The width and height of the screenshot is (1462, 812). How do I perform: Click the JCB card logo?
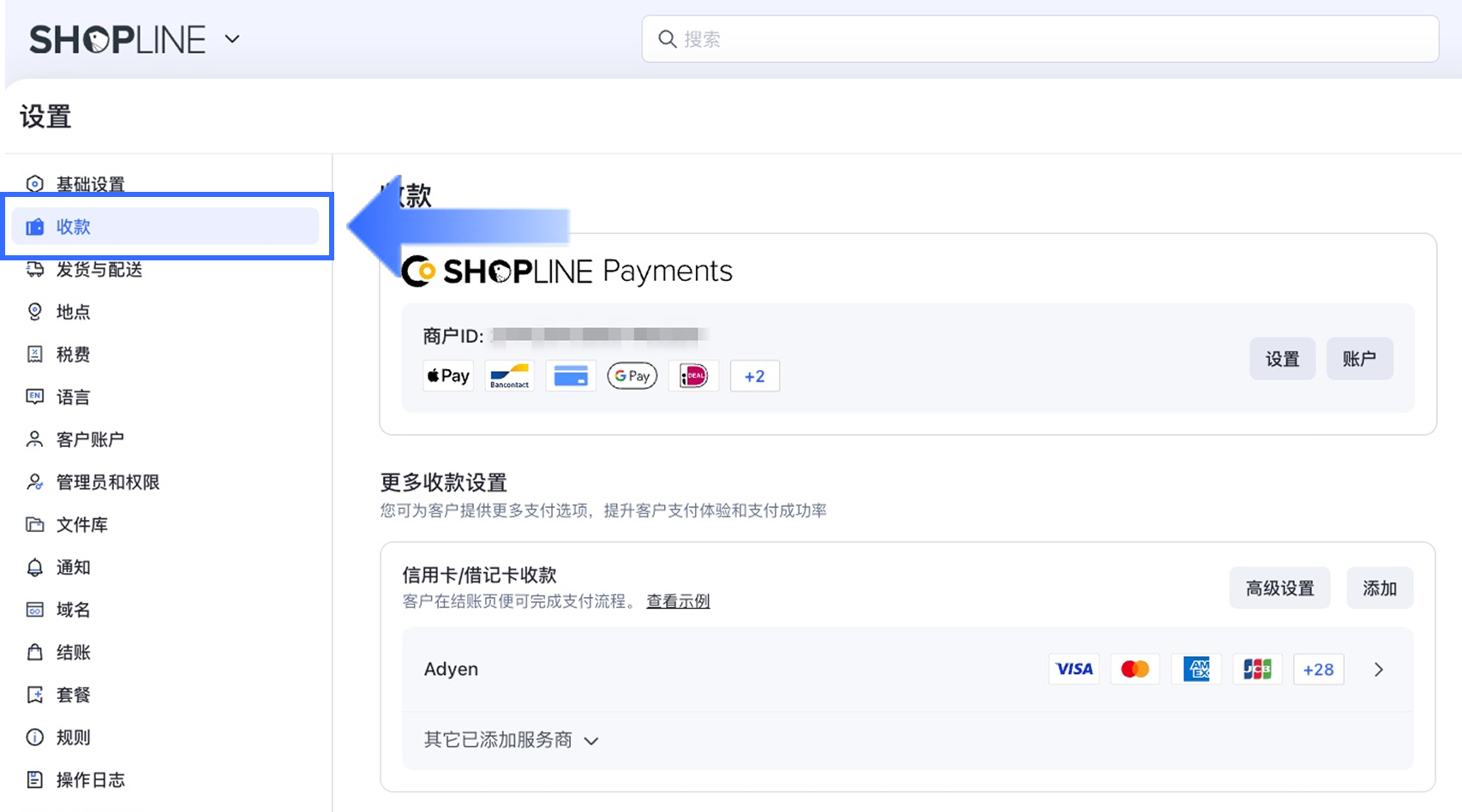click(1257, 669)
